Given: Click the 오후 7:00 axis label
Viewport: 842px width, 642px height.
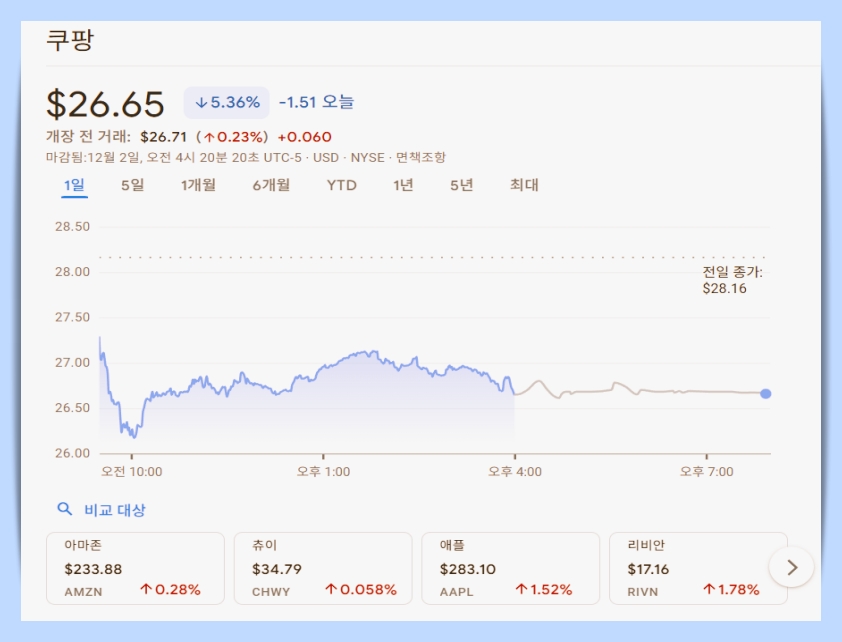Looking at the screenshot, I should pos(707,472).
